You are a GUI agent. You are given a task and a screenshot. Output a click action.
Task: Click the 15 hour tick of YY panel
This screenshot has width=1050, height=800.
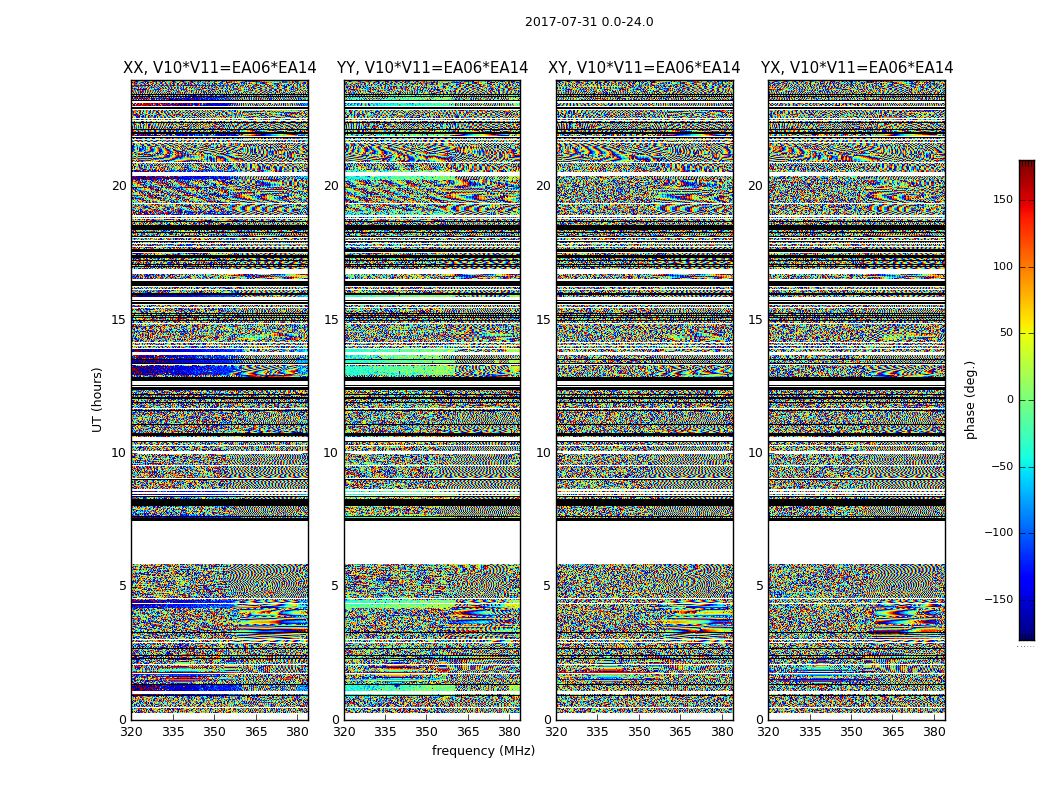click(331, 320)
